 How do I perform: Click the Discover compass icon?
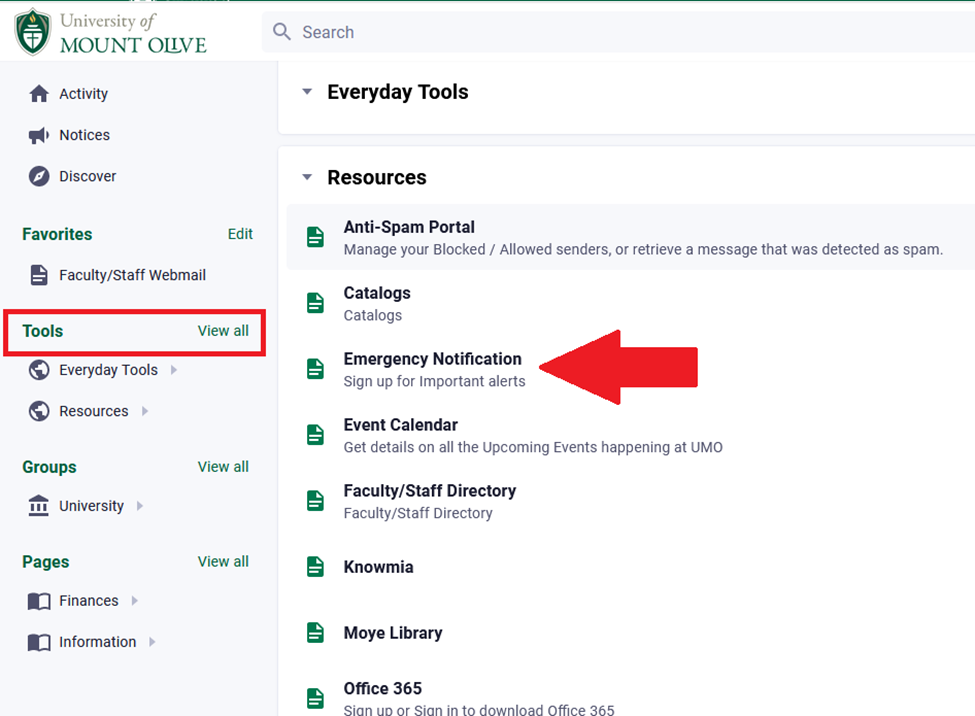[x=39, y=176]
